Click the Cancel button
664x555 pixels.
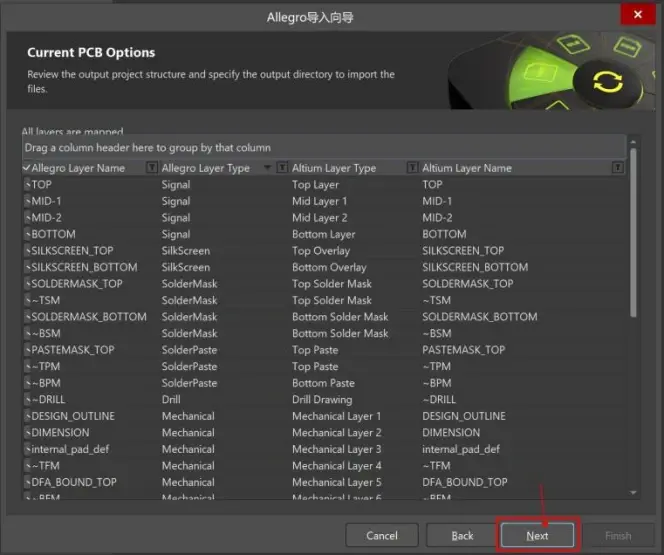[382, 536]
